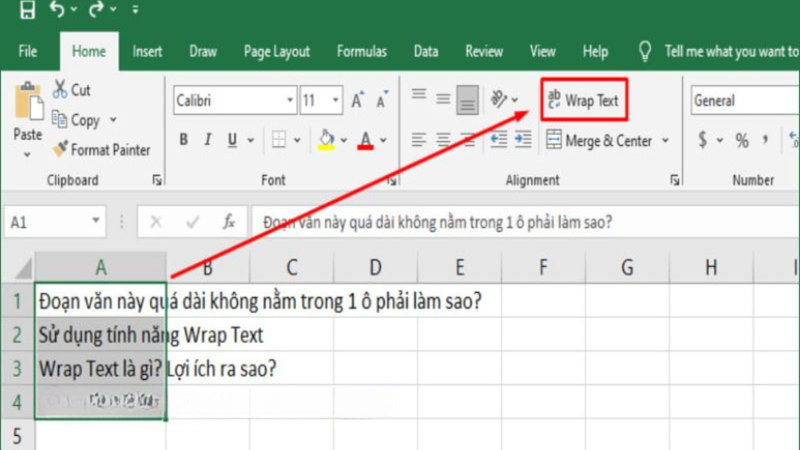
Task: Click the Enter checkmark formula bar icon
Action: [x=192, y=221]
